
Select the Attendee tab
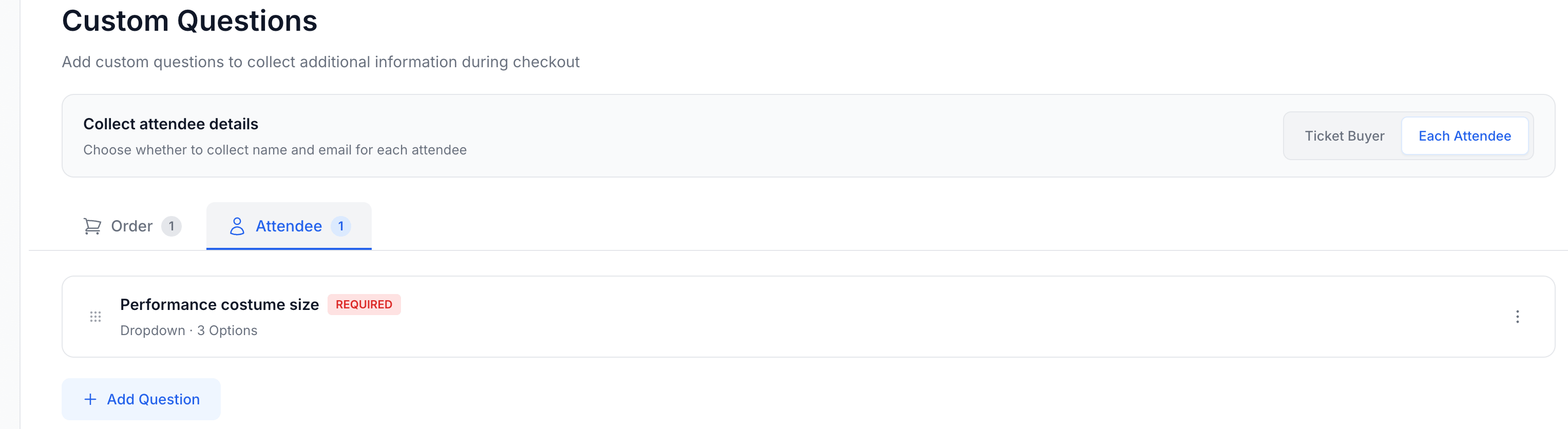coord(289,226)
